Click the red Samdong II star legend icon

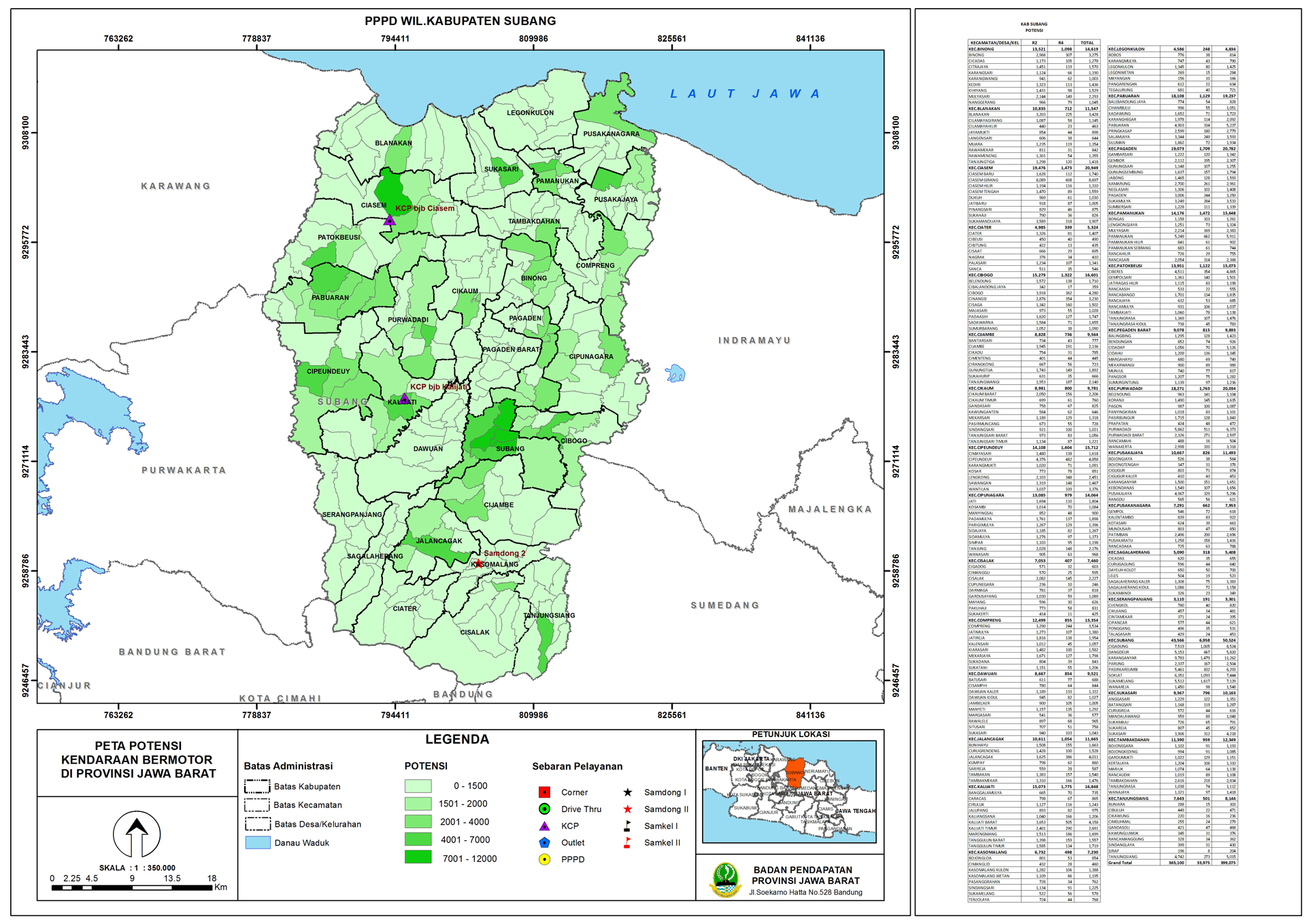click(x=628, y=809)
